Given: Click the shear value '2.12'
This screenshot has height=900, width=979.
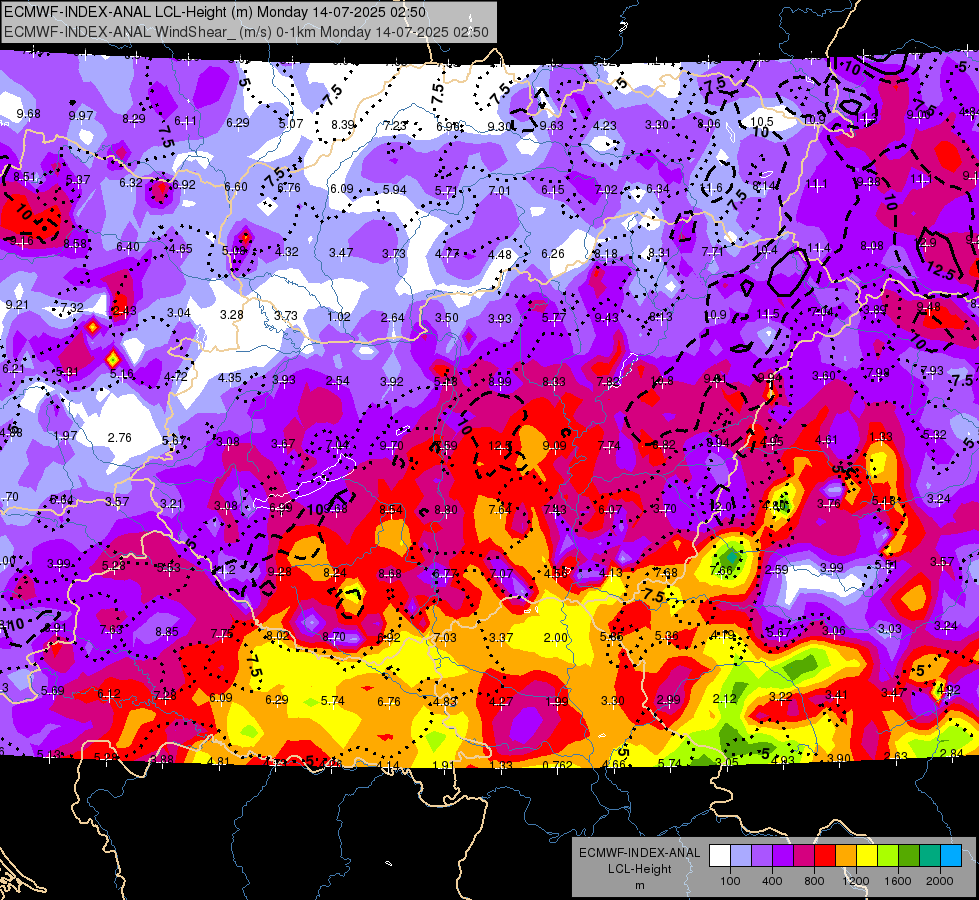Looking at the screenshot, I should coord(725,698).
